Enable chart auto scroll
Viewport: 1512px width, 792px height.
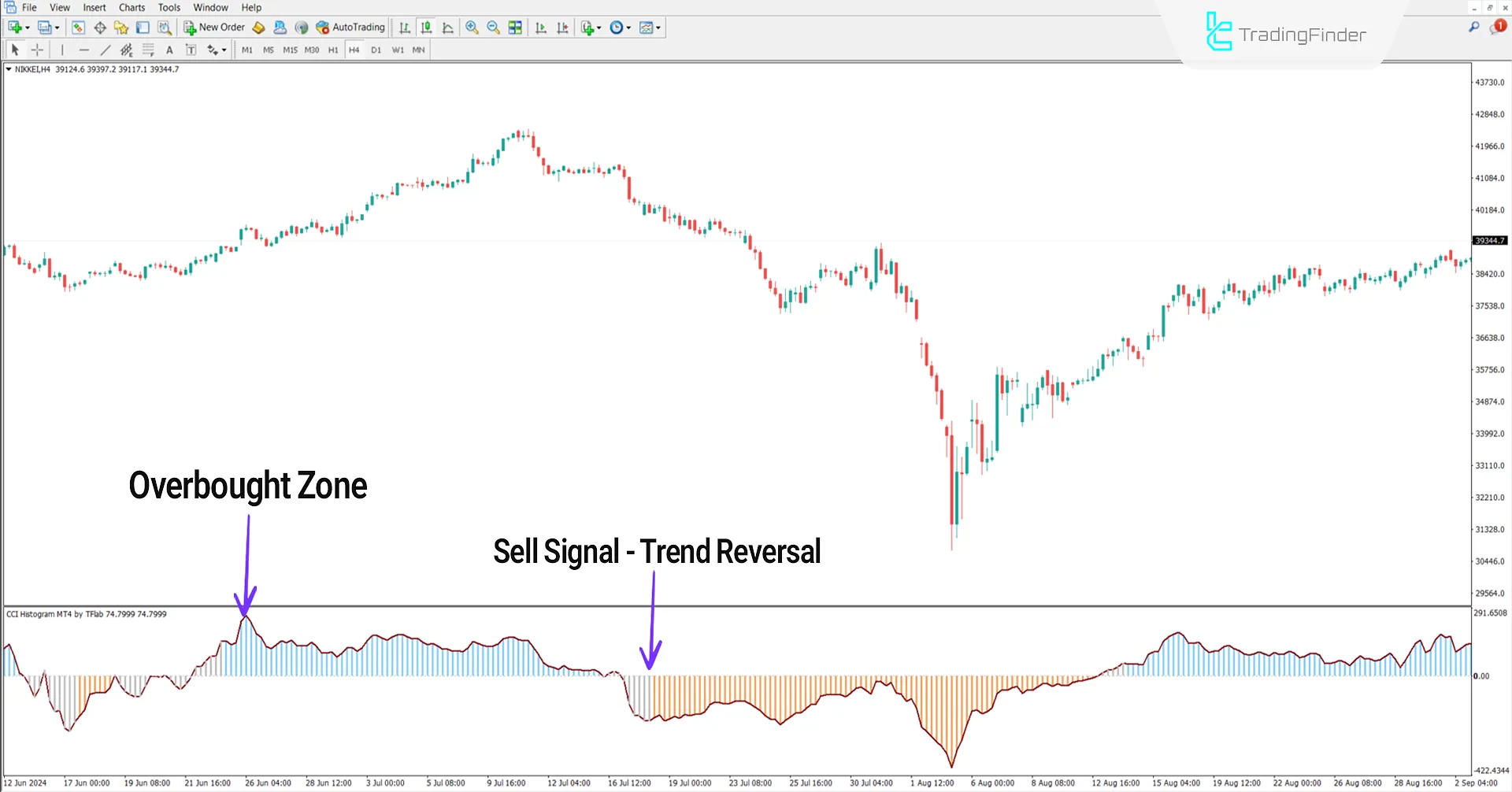coord(540,27)
